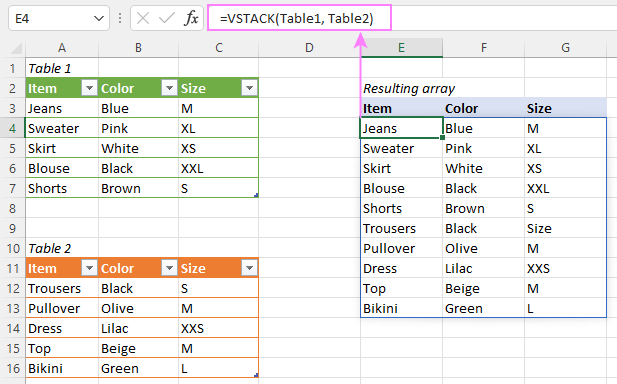Click cell 'Pullover' in column A
The width and height of the screenshot is (617, 384).
tap(62, 308)
